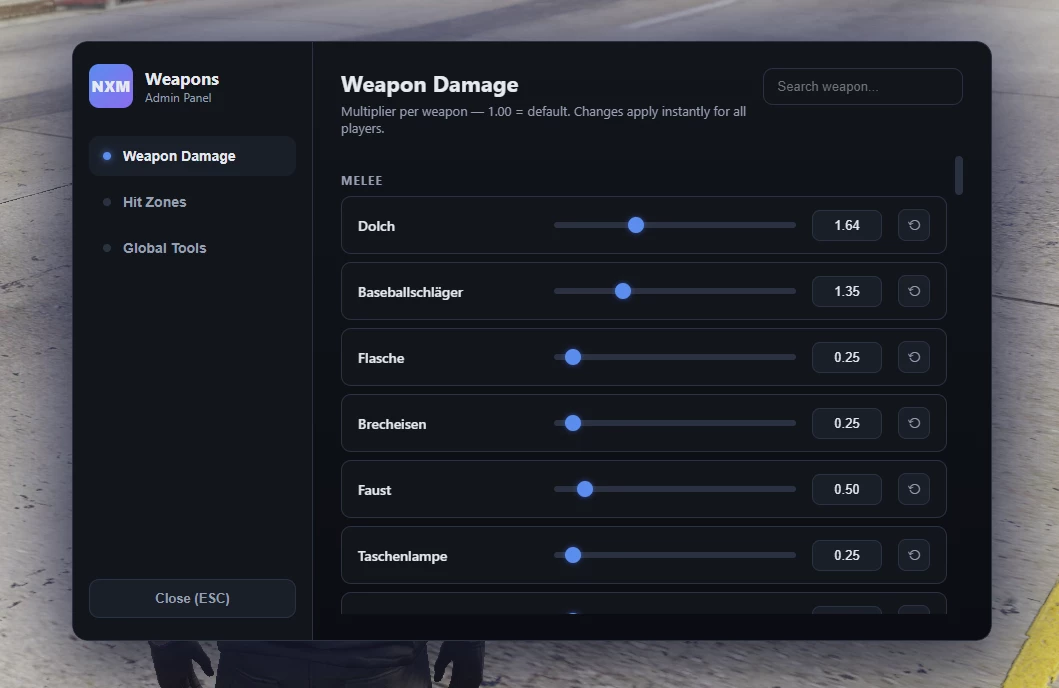
Task: Open the Weapon Damage section
Action: point(192,156)
